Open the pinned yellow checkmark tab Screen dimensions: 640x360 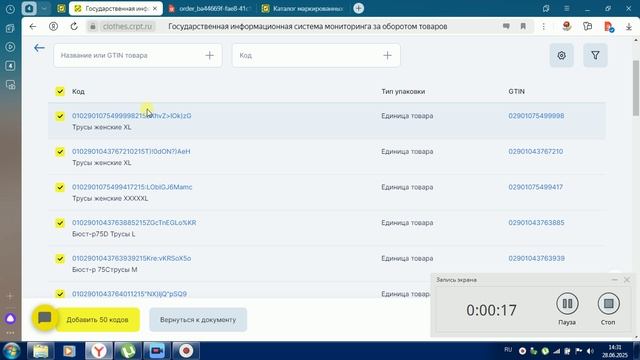61,8
